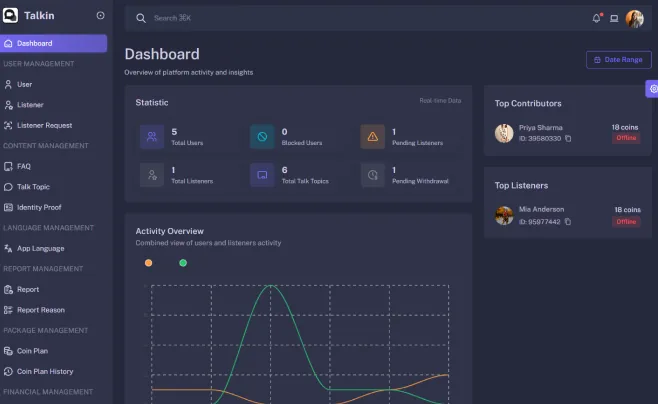Click Priya Sharma's avatar
Image resolution: width=658 pixels, height=404 pixels.
pos(504,133)
